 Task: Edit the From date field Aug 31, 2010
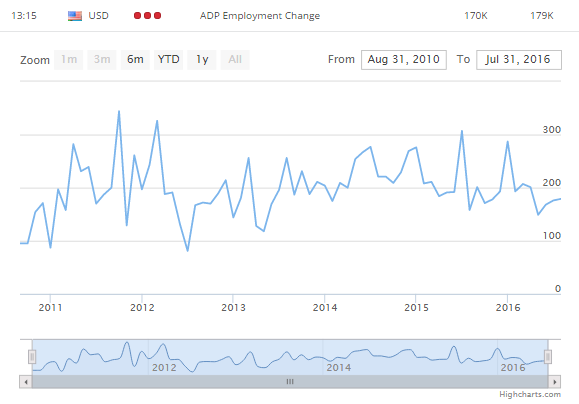pos(404,60)
